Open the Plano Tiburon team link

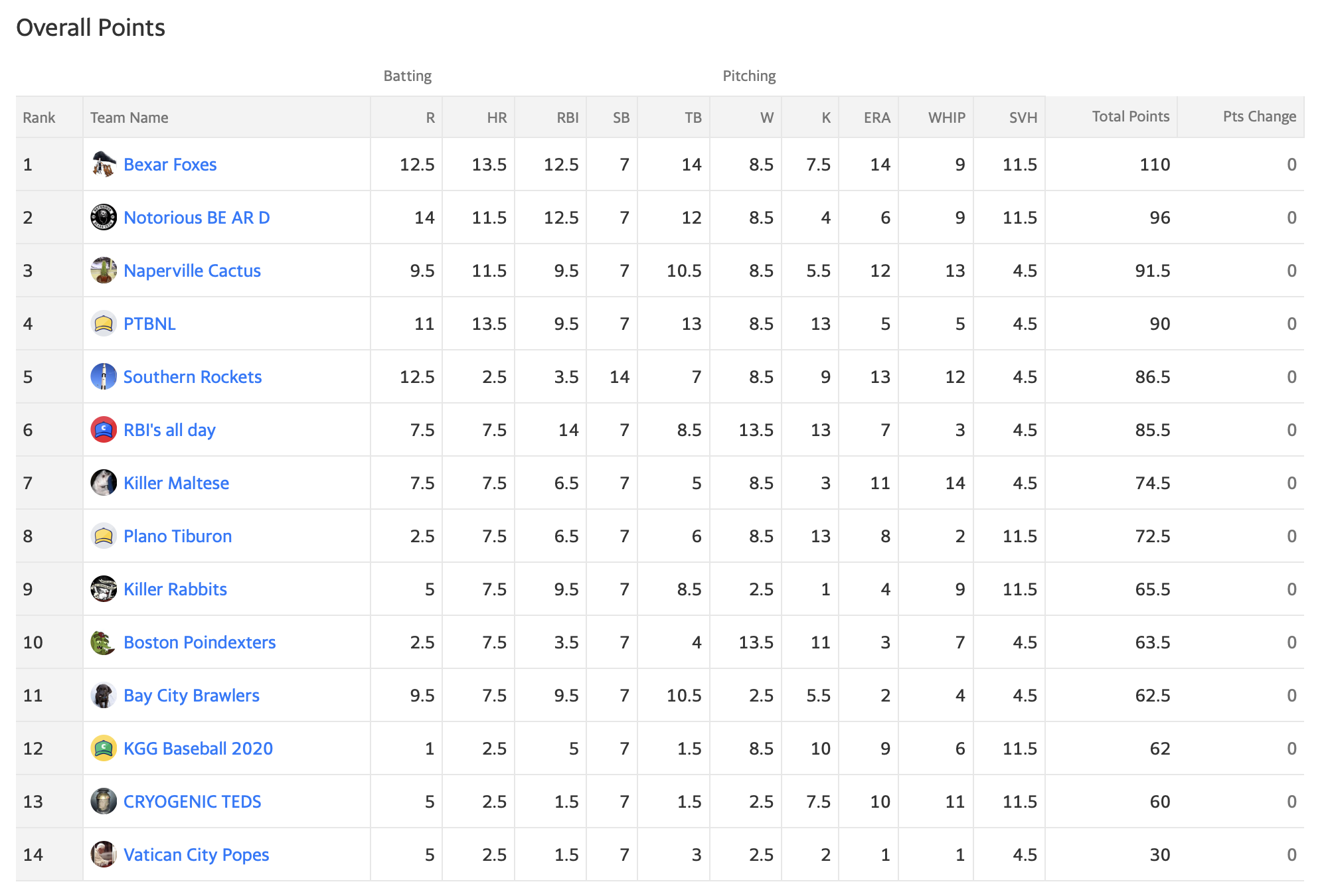tap(178, 536)
